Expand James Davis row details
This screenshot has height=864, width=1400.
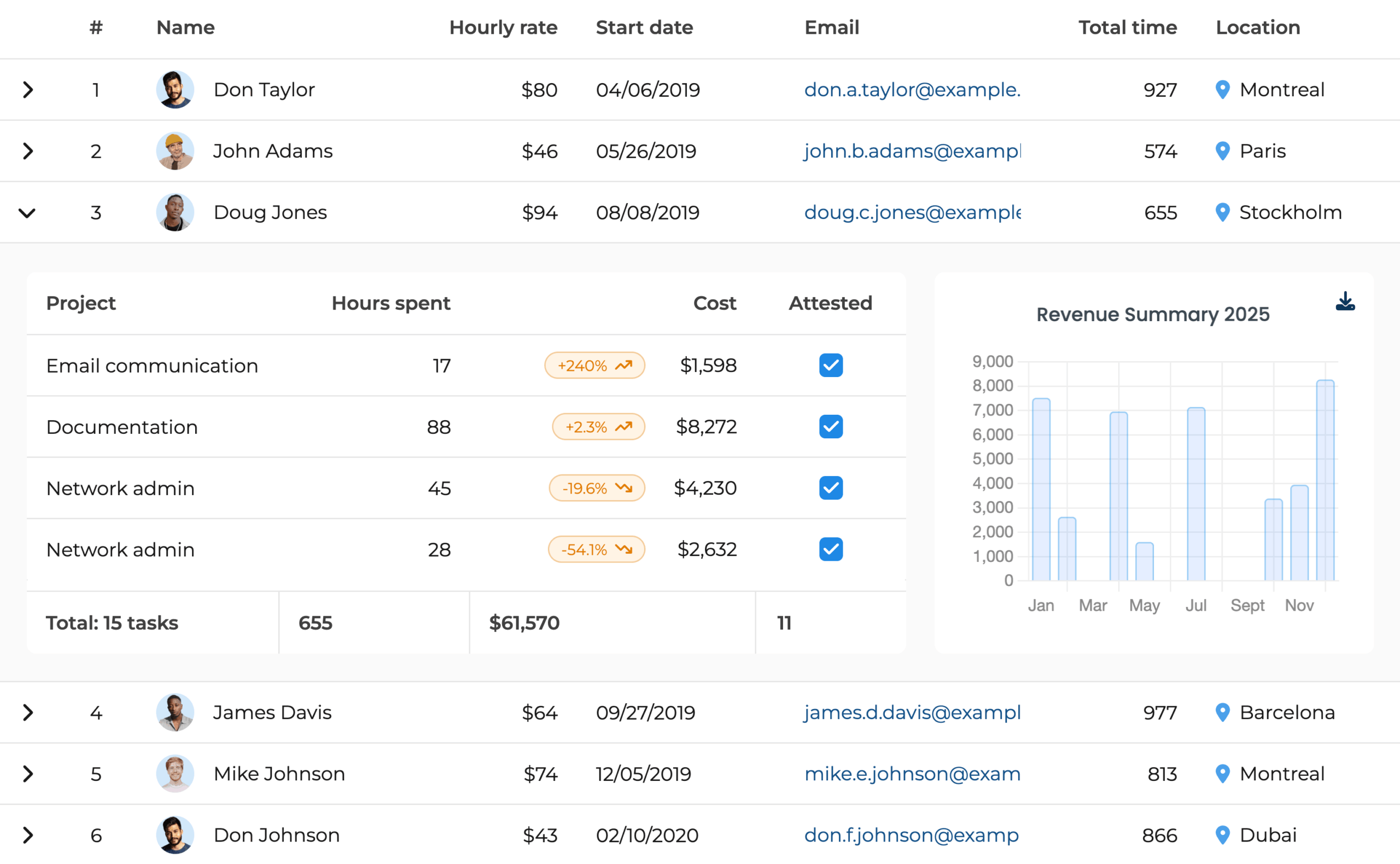point(27,712)
